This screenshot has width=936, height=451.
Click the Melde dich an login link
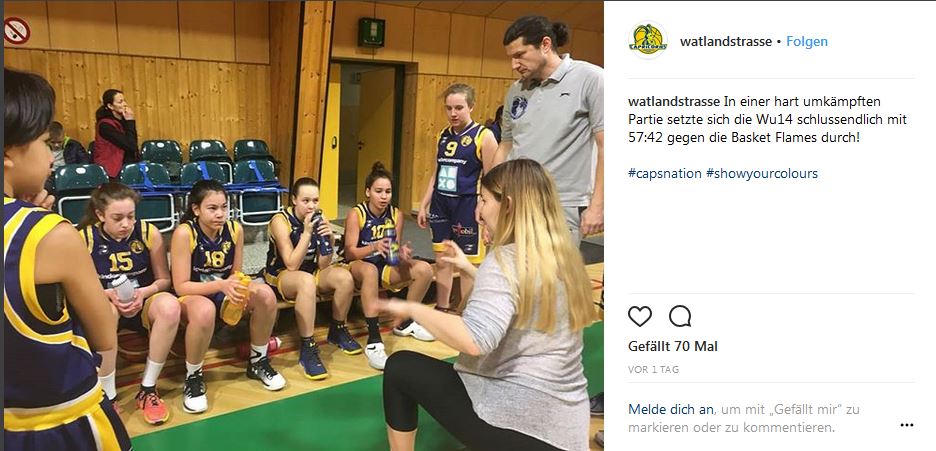(x=670, y=410)
